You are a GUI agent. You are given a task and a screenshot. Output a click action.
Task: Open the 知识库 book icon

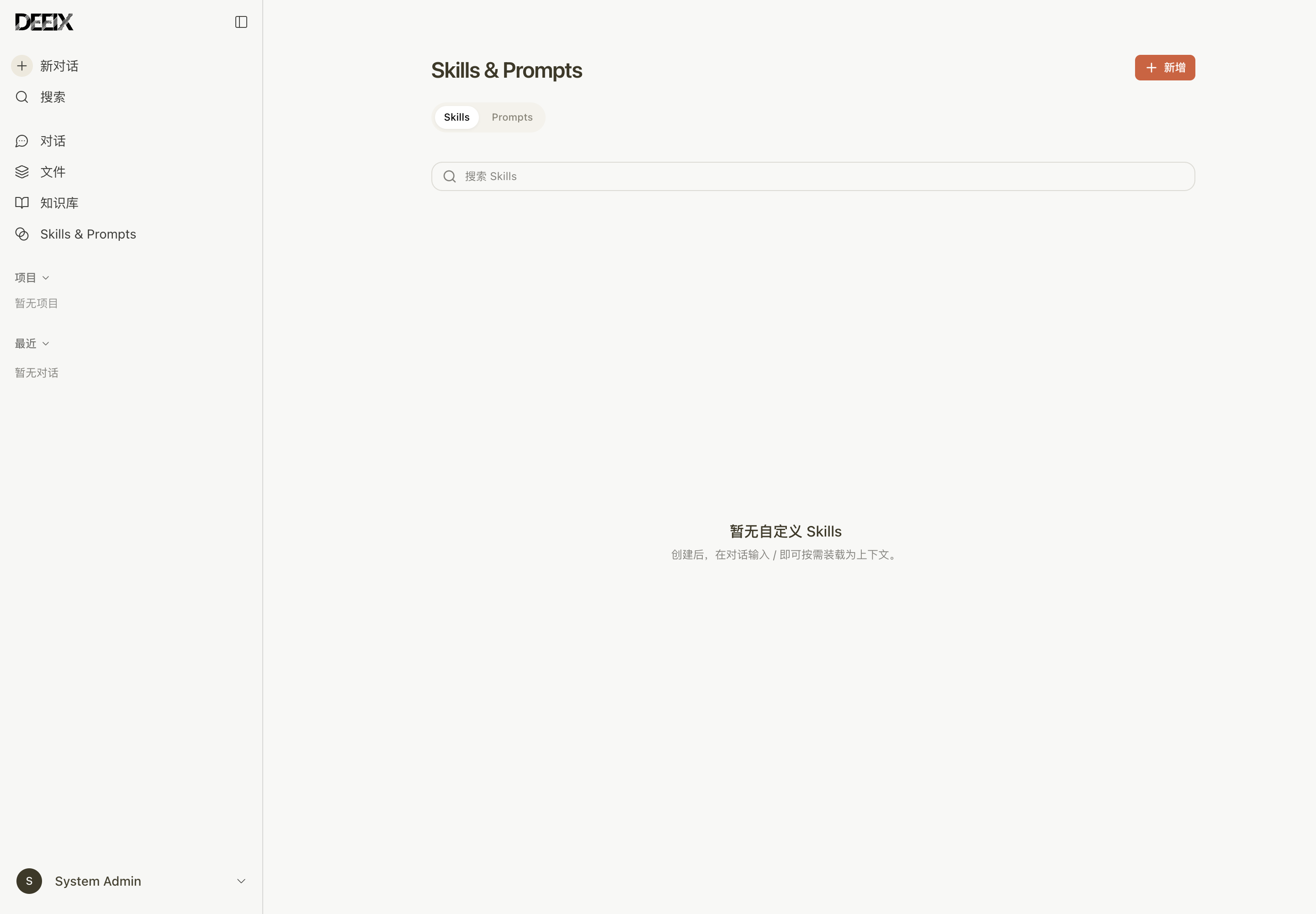[x=22, y=203]
